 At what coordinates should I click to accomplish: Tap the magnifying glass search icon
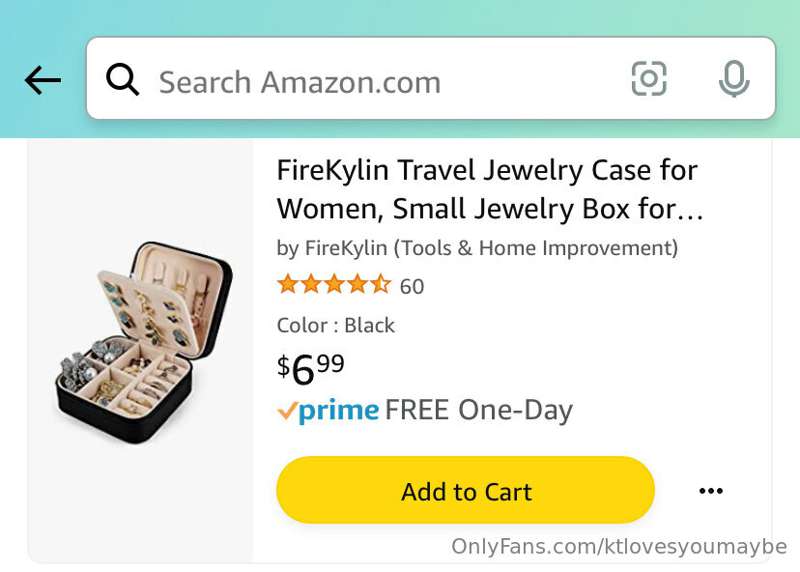(122, 80)
